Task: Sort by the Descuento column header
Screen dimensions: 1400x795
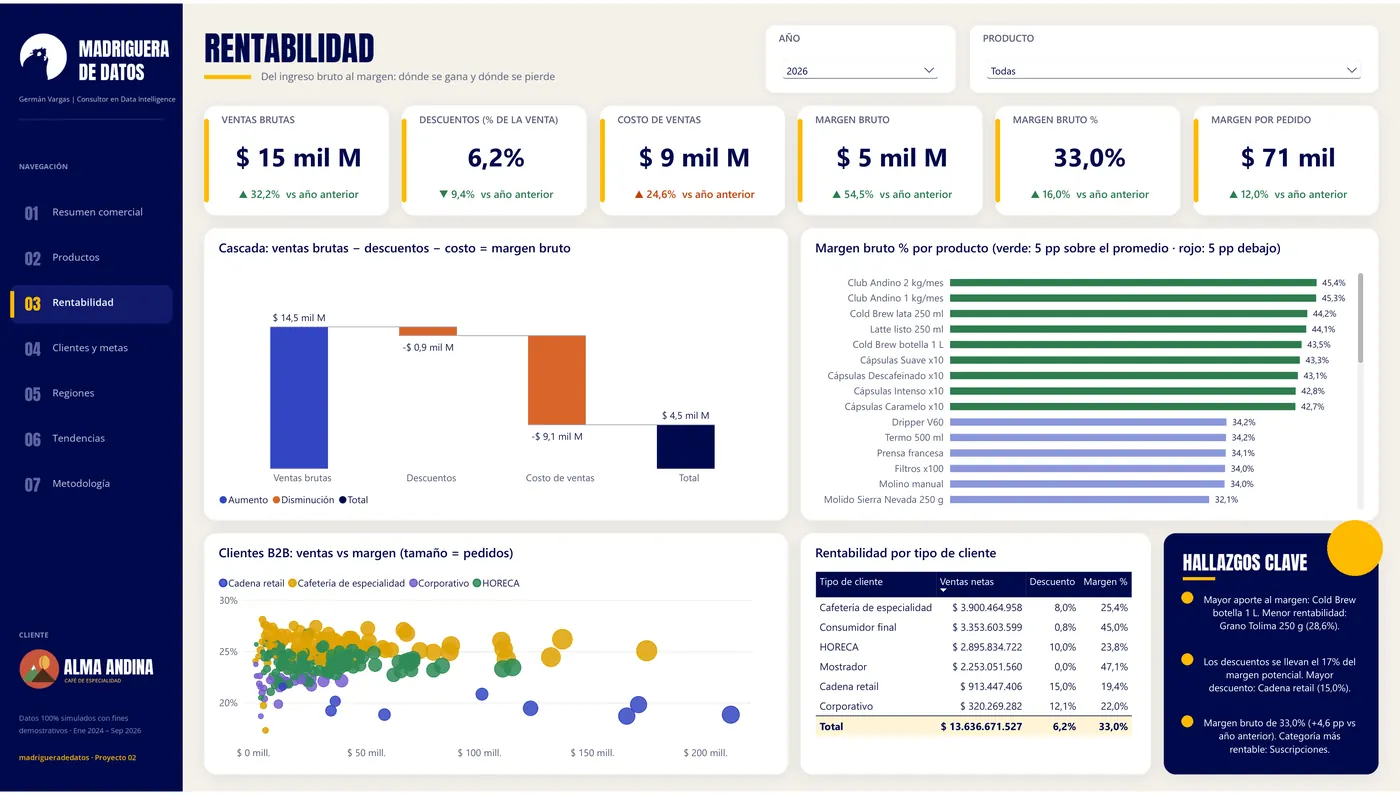Action: 1052,582
